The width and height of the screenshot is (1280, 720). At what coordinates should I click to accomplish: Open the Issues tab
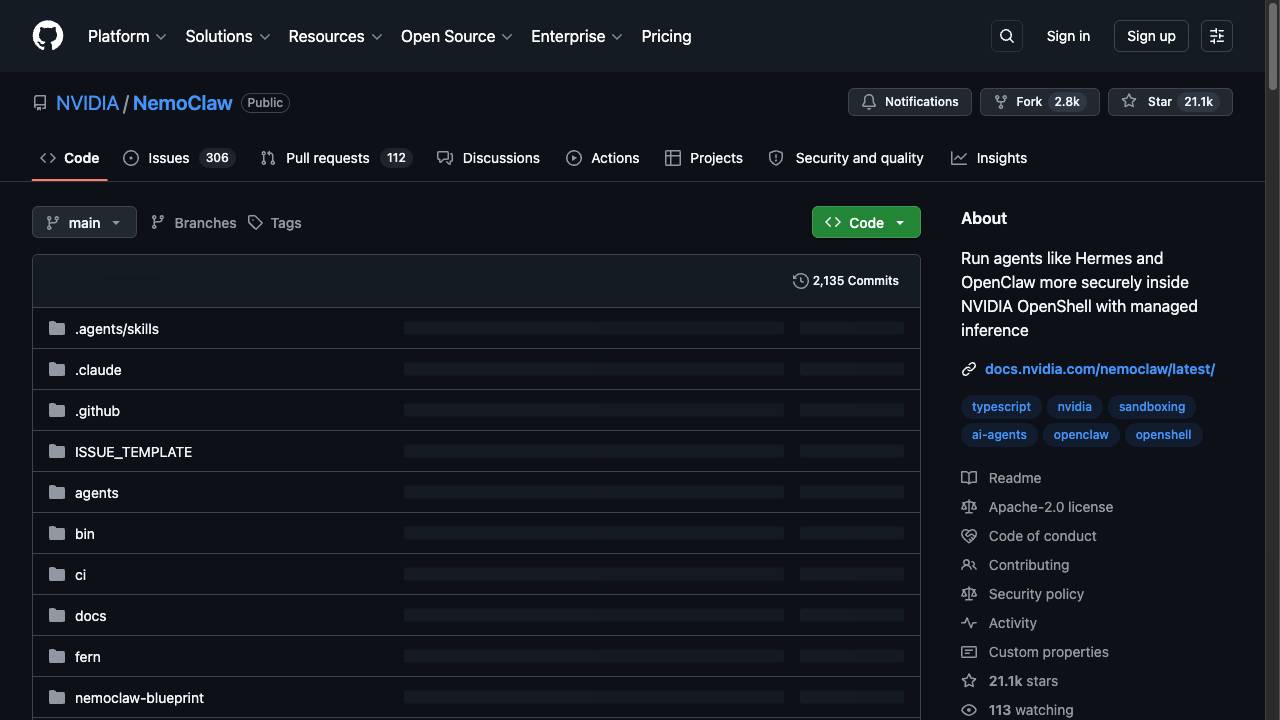pyautogui.click(x=179, y=158)
